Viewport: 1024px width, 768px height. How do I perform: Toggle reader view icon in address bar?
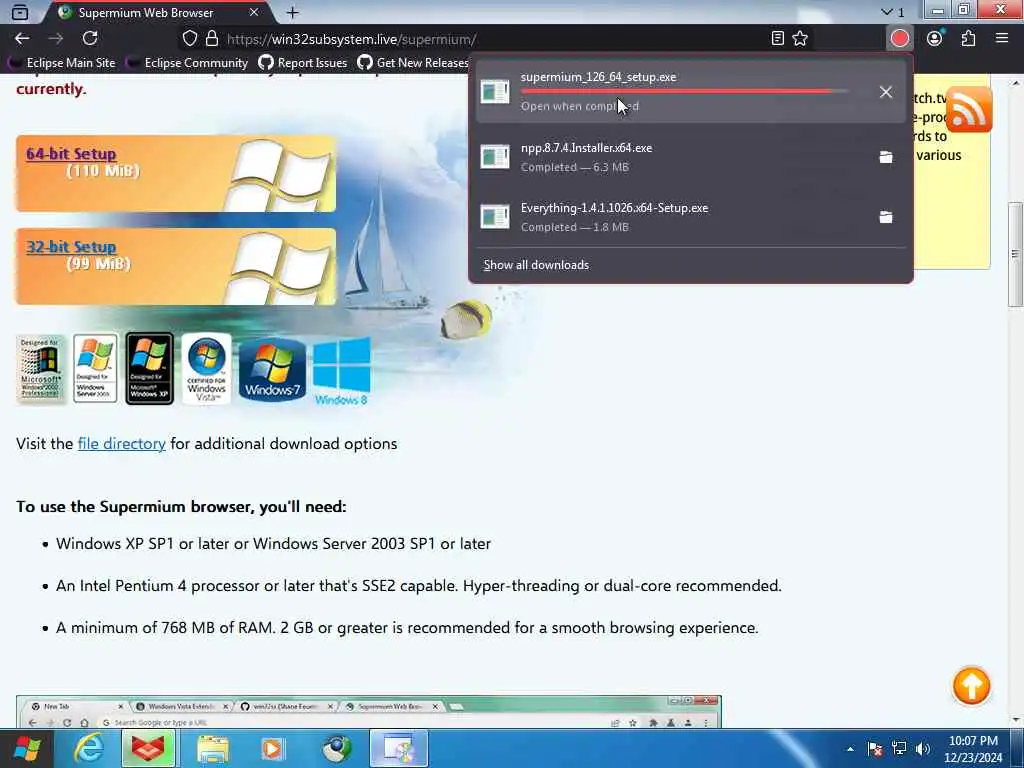777,39
